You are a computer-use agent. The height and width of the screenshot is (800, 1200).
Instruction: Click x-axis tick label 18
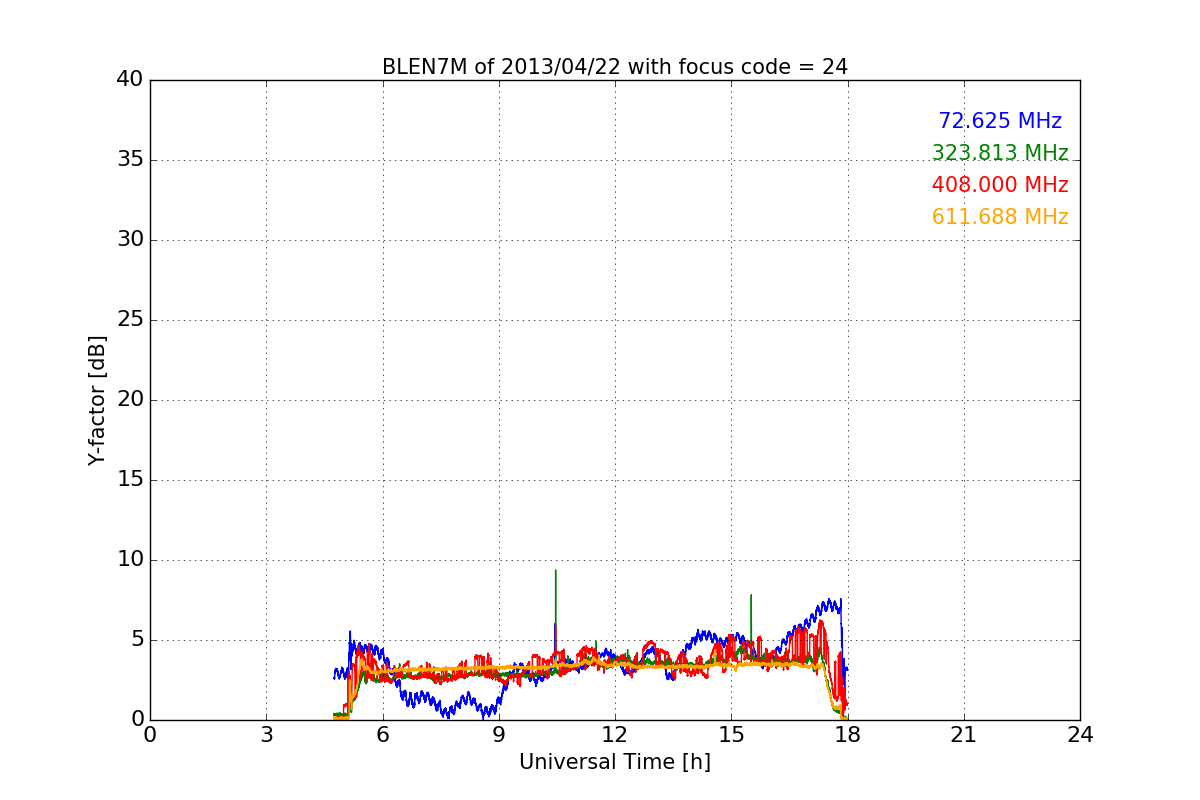848,735
